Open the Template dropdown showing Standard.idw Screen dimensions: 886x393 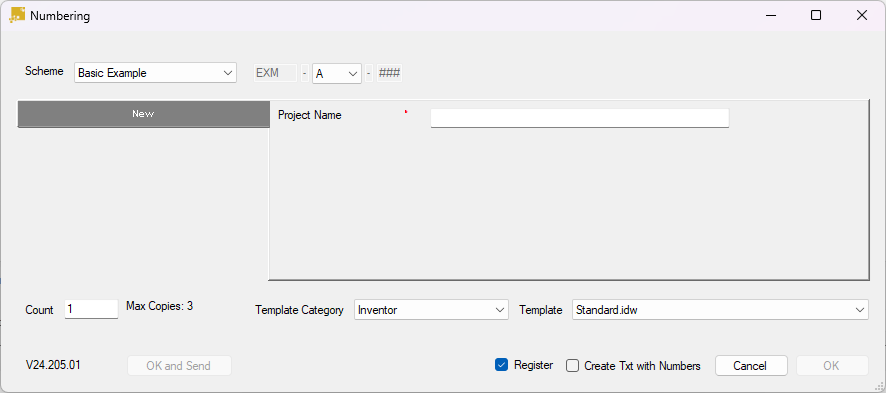[720, 309]
